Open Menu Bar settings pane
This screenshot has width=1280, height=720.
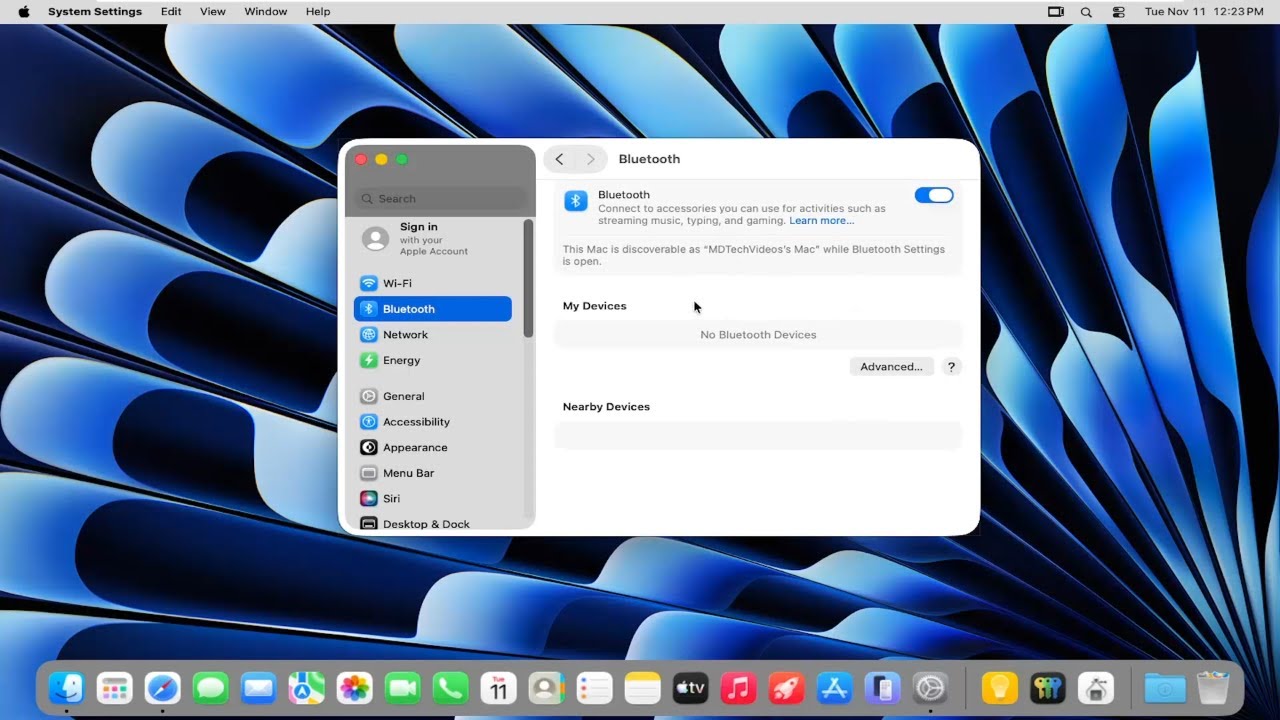coord(432,473)
